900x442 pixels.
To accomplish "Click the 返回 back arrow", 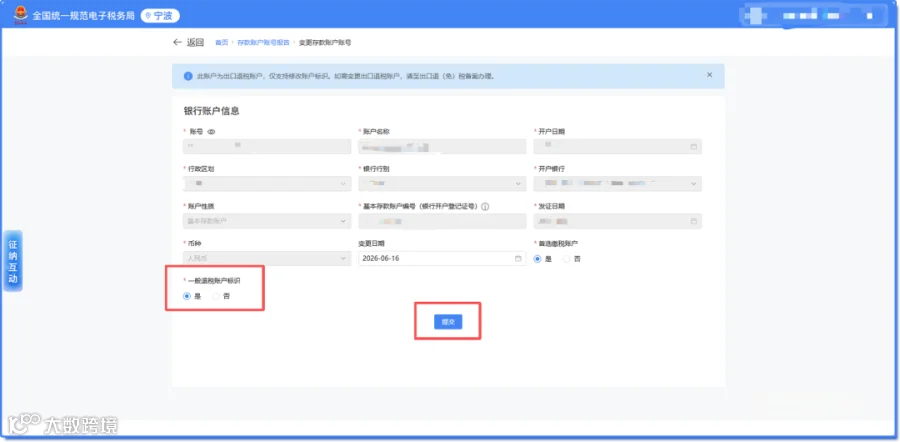I will pos(177,42).
